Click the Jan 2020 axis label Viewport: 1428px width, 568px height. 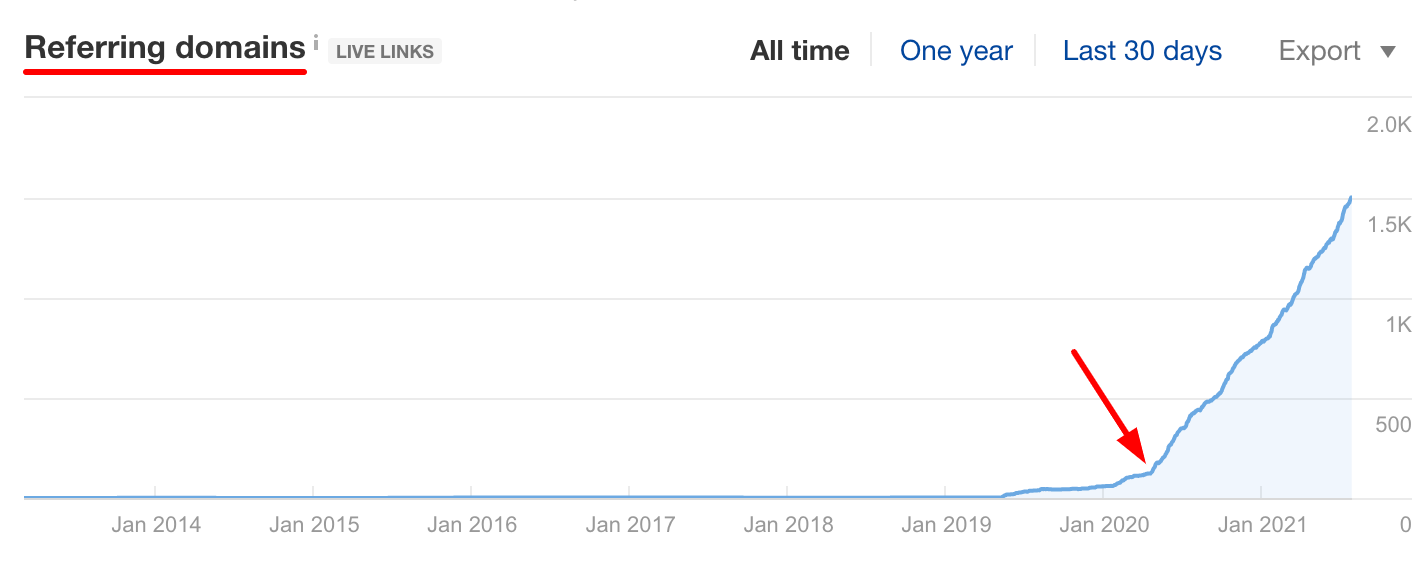point(1104,525)
